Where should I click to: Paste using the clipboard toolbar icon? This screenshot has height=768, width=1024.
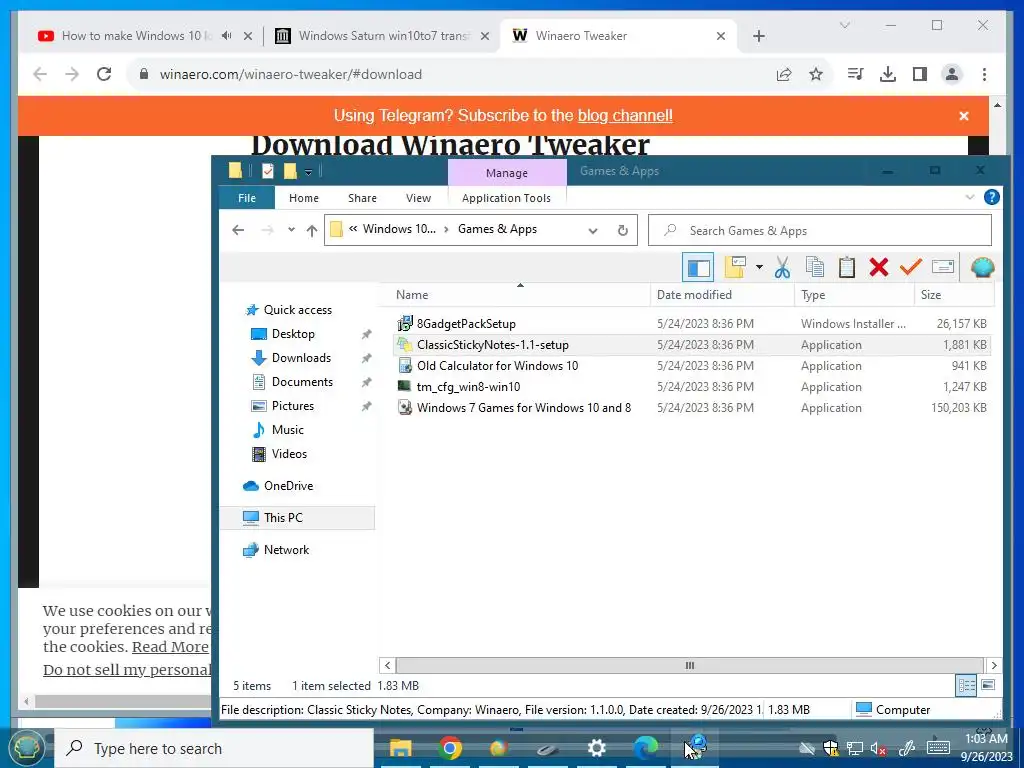(846, 267)
